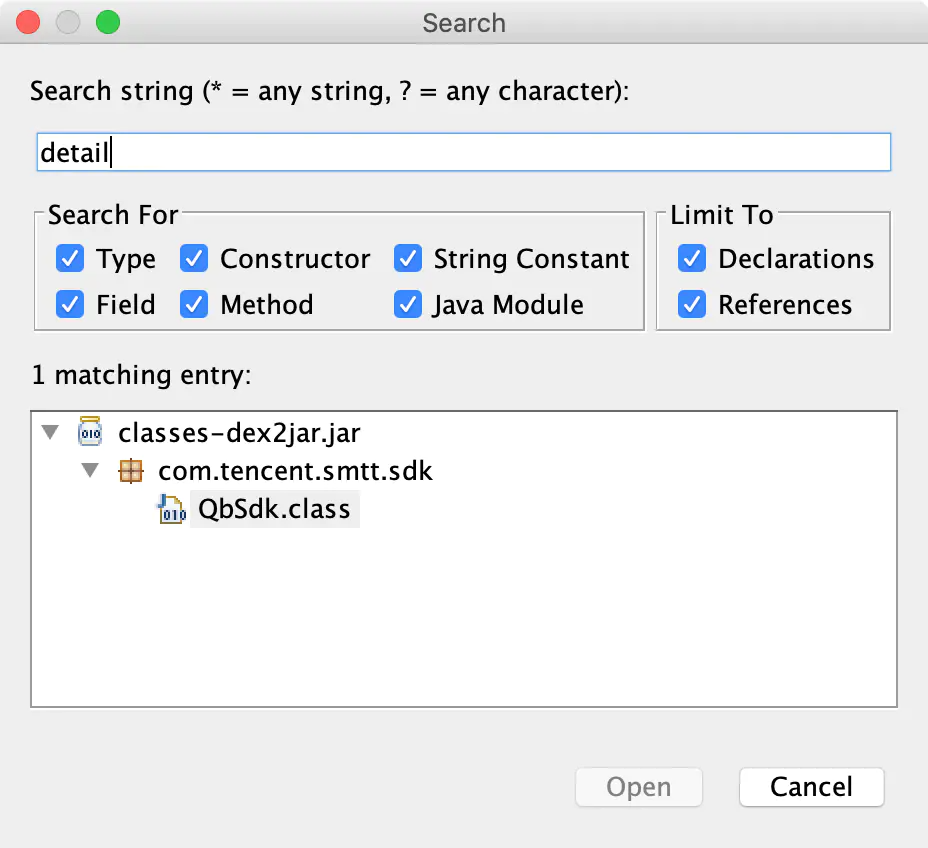Toggle the Constructor search option
This screenshot has width=928, height=848.
[194, 259]
